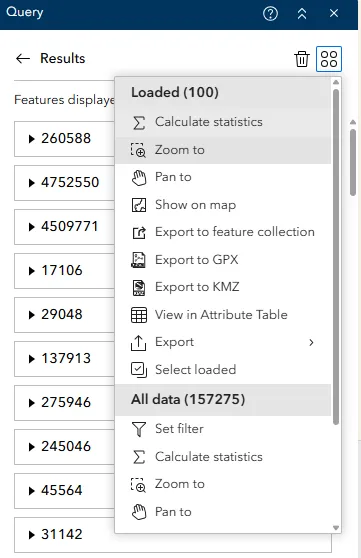361x558 pixels.
Task: Toggle the actions grid menu button
Action: tap(329, 59)
